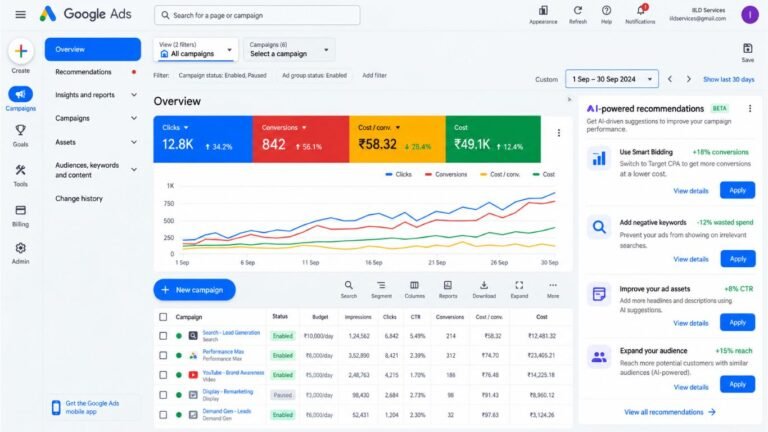Open the Notifications bell
This screenshot has width=768, height=432.
(x=641, y=10)
